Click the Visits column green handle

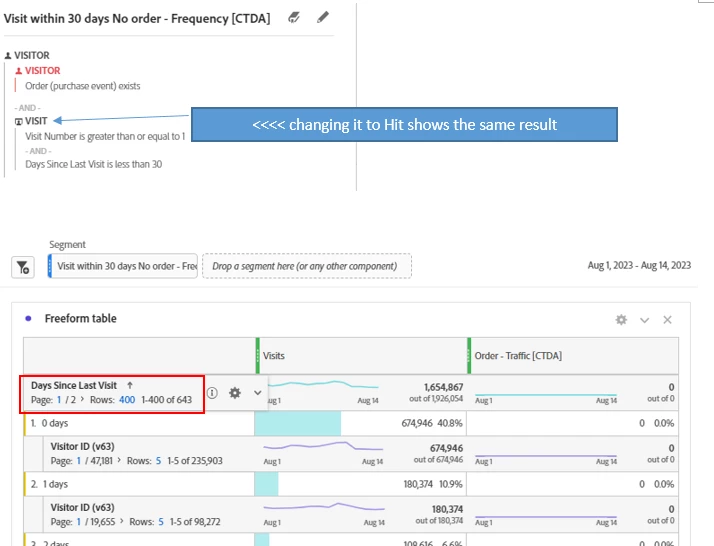(258, 356)
